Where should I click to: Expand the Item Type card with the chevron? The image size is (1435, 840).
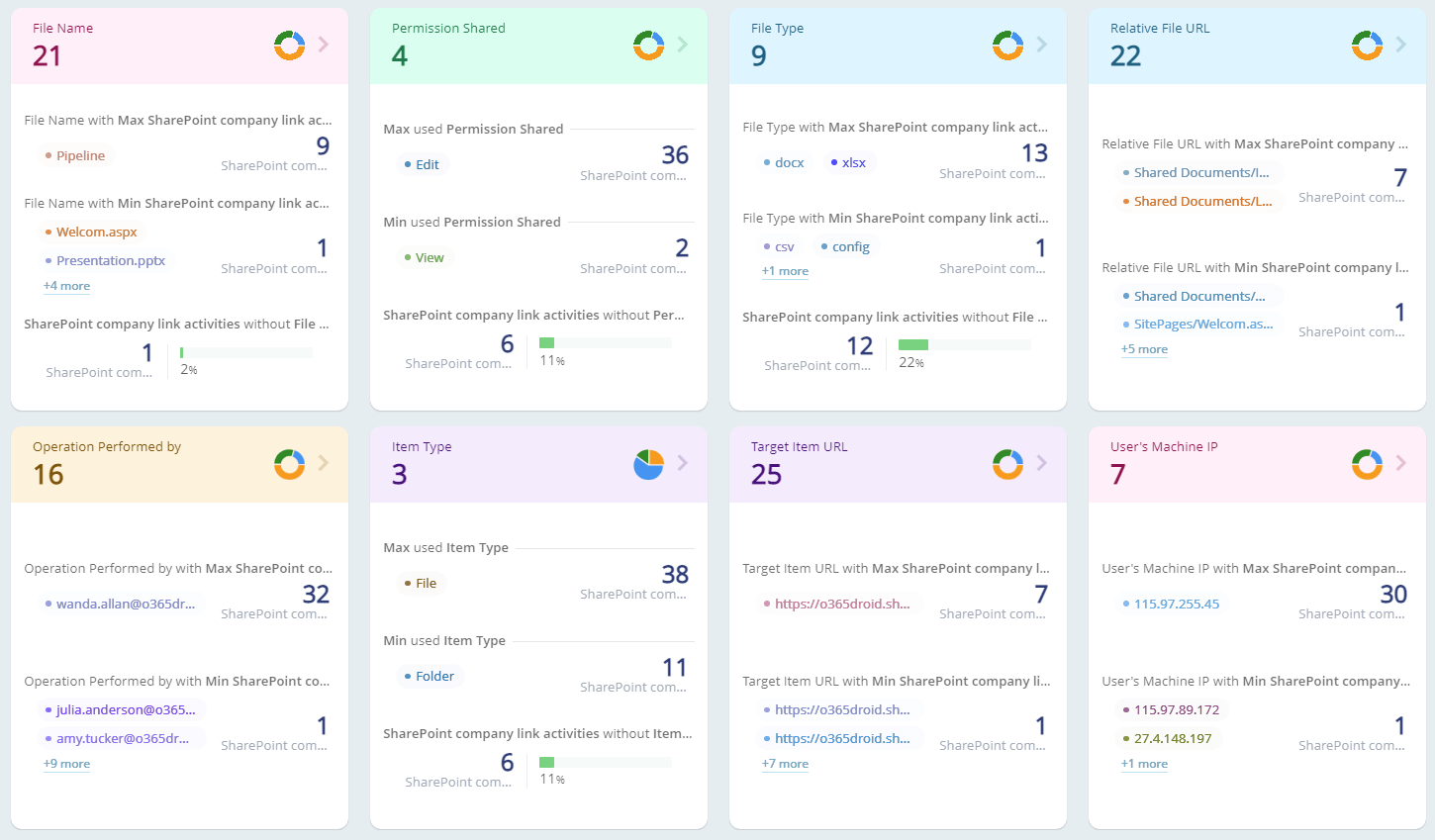coord(681,463)
